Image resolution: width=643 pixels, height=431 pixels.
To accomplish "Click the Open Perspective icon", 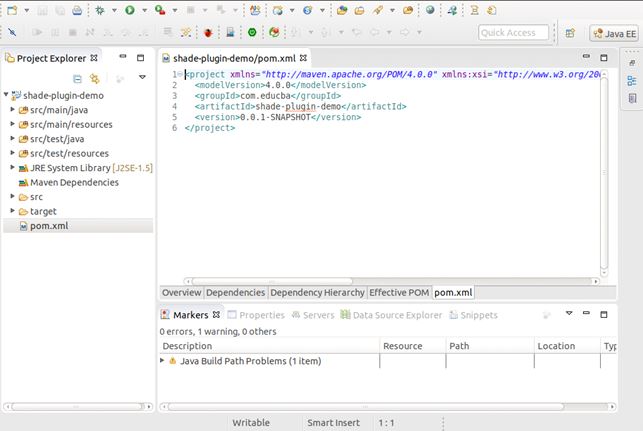I will 570,33.
